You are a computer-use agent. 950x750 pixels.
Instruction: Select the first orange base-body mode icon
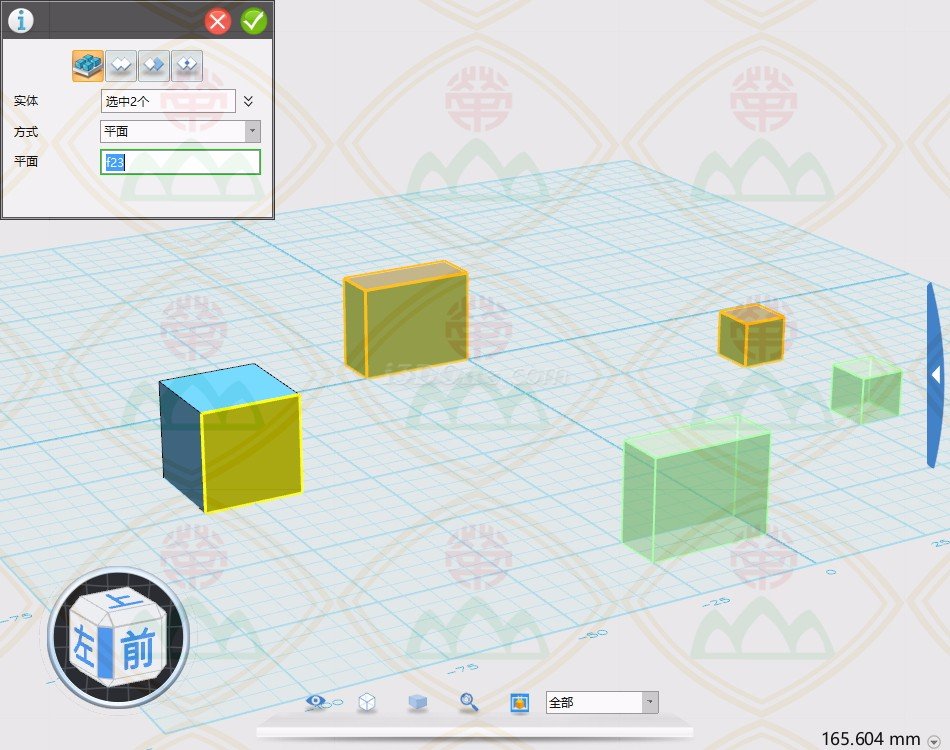pos(88,66)
